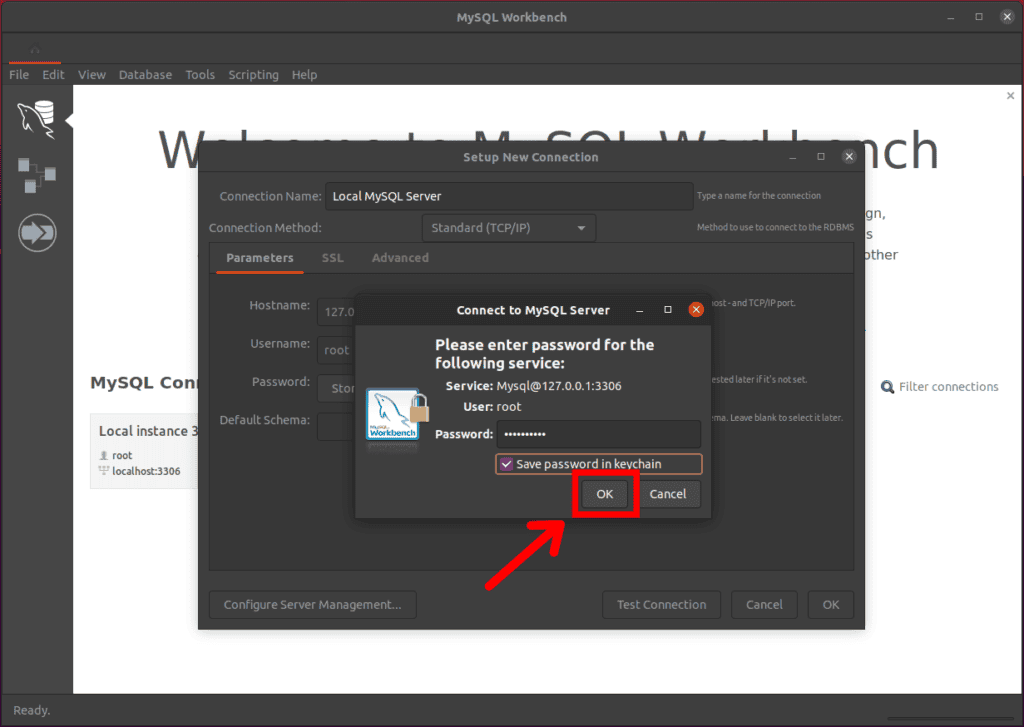Maximize the Connect to MySQL Server dialog
Screen dimensions: 1024x727
point(667,310)
